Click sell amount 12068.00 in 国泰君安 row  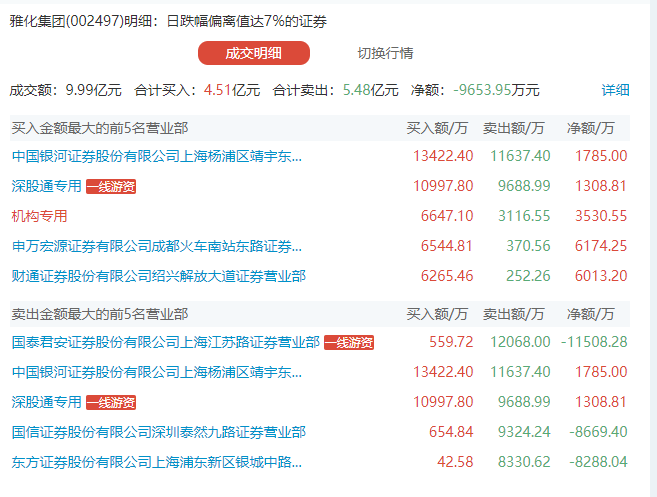click(520, 342)
